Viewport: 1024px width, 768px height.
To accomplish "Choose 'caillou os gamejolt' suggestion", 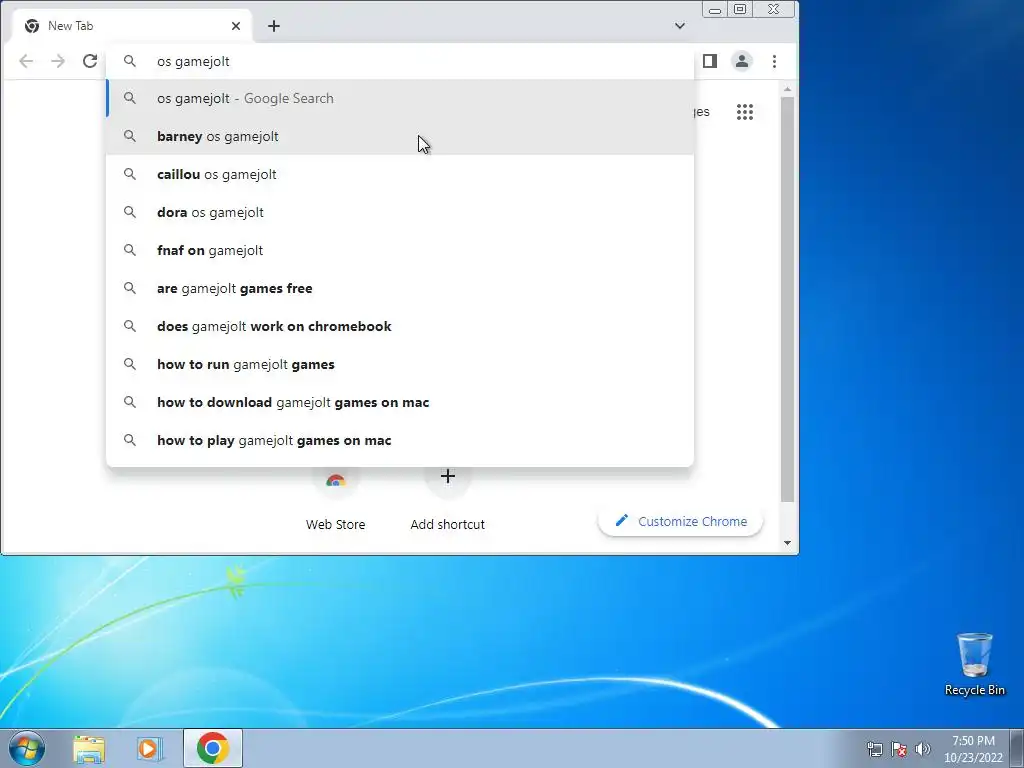I will click(400, 174).
